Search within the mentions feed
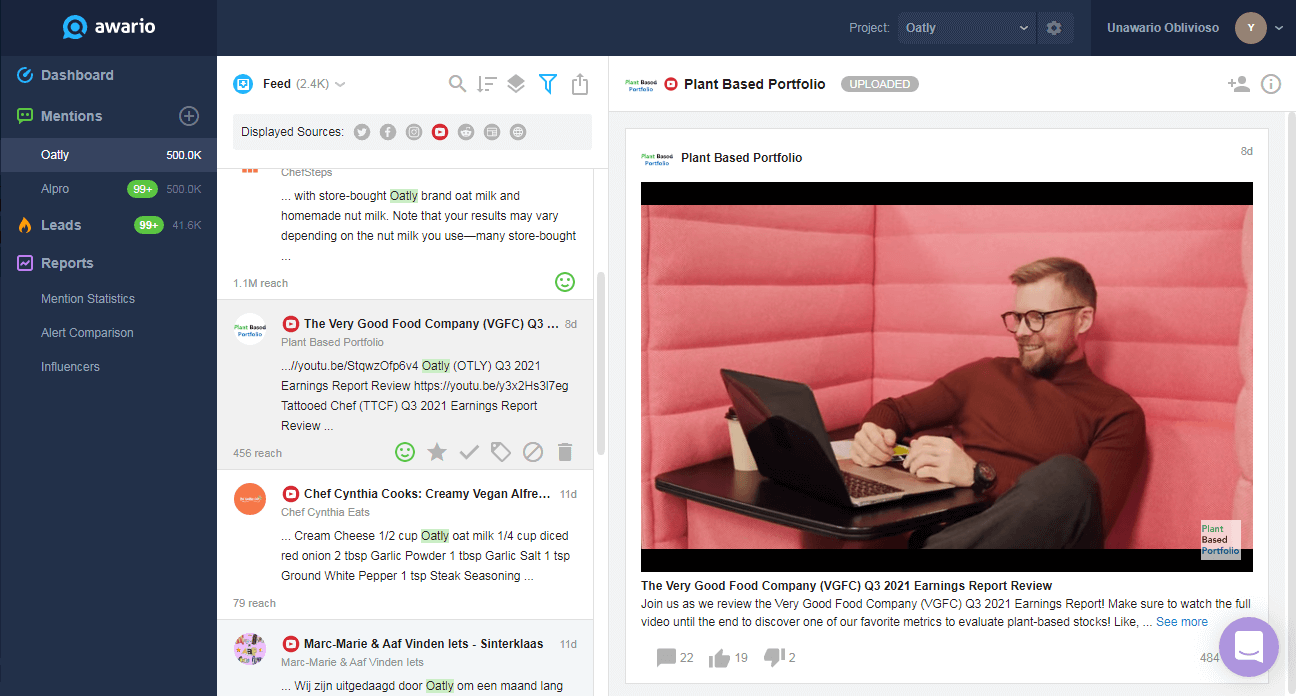1296x696 pixels. pos(457,84)
